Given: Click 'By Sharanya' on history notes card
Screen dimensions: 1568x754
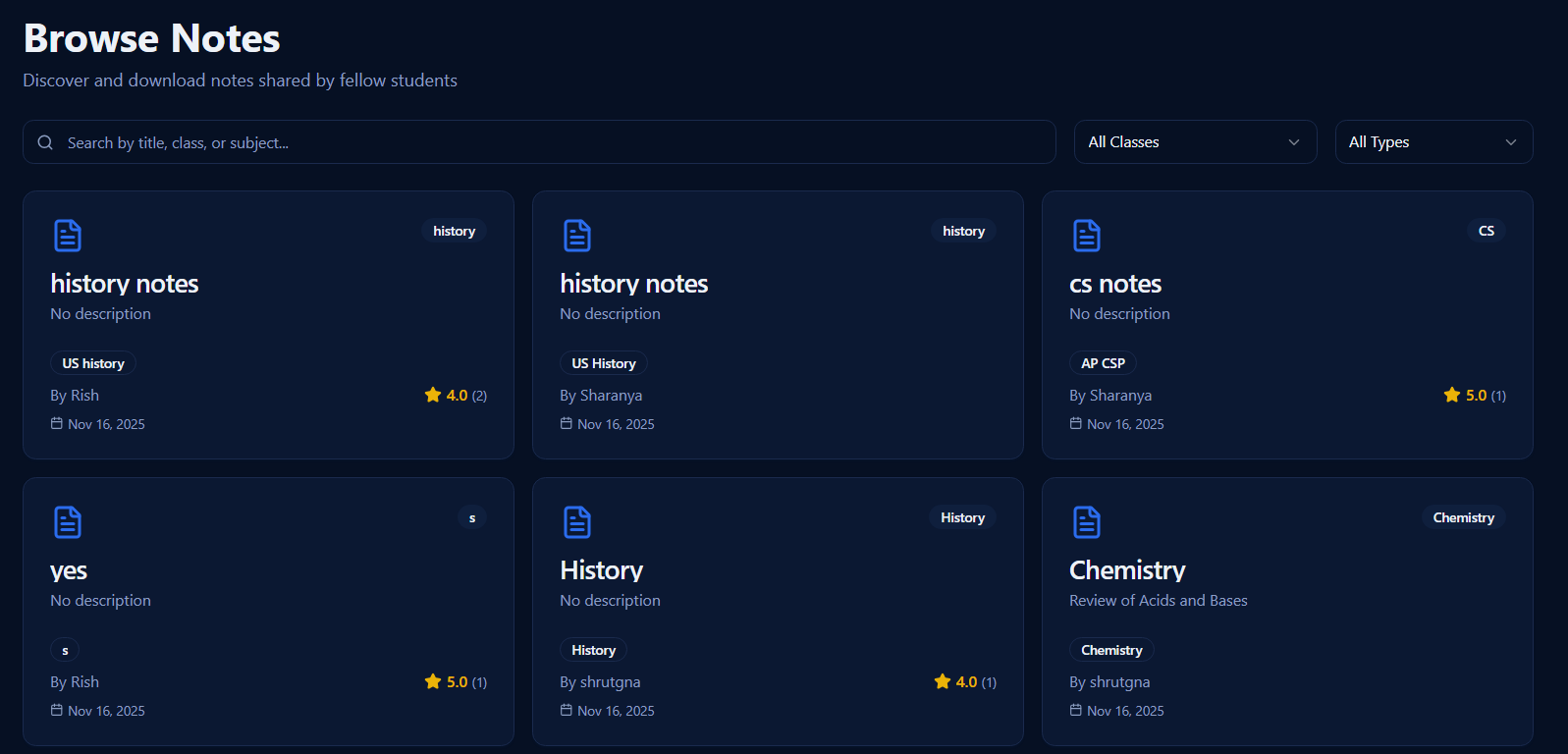Looking at the screenshot, I should [x=601, y=395].
